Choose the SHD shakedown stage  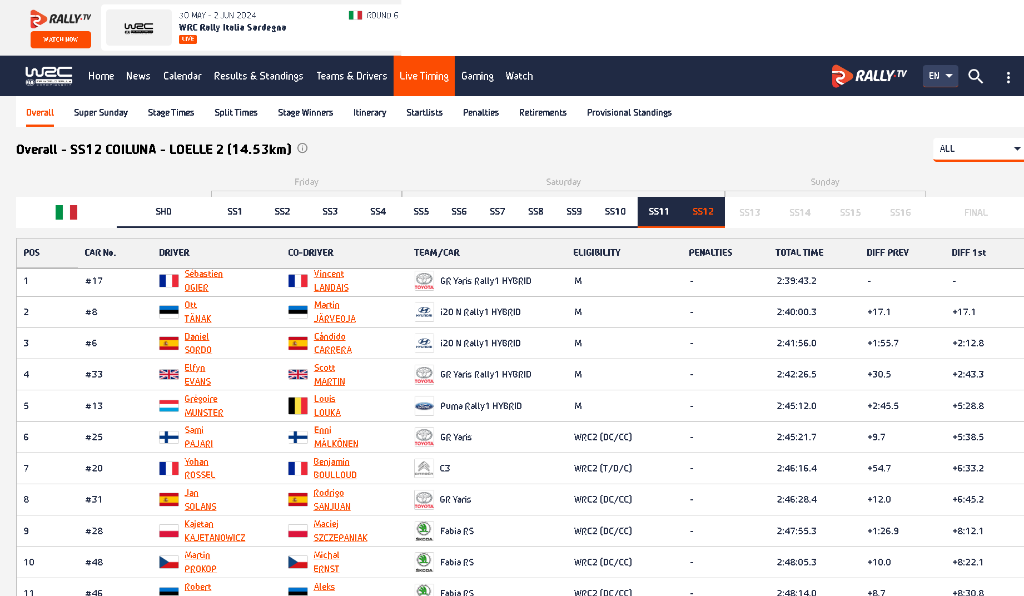click(164, 212)
